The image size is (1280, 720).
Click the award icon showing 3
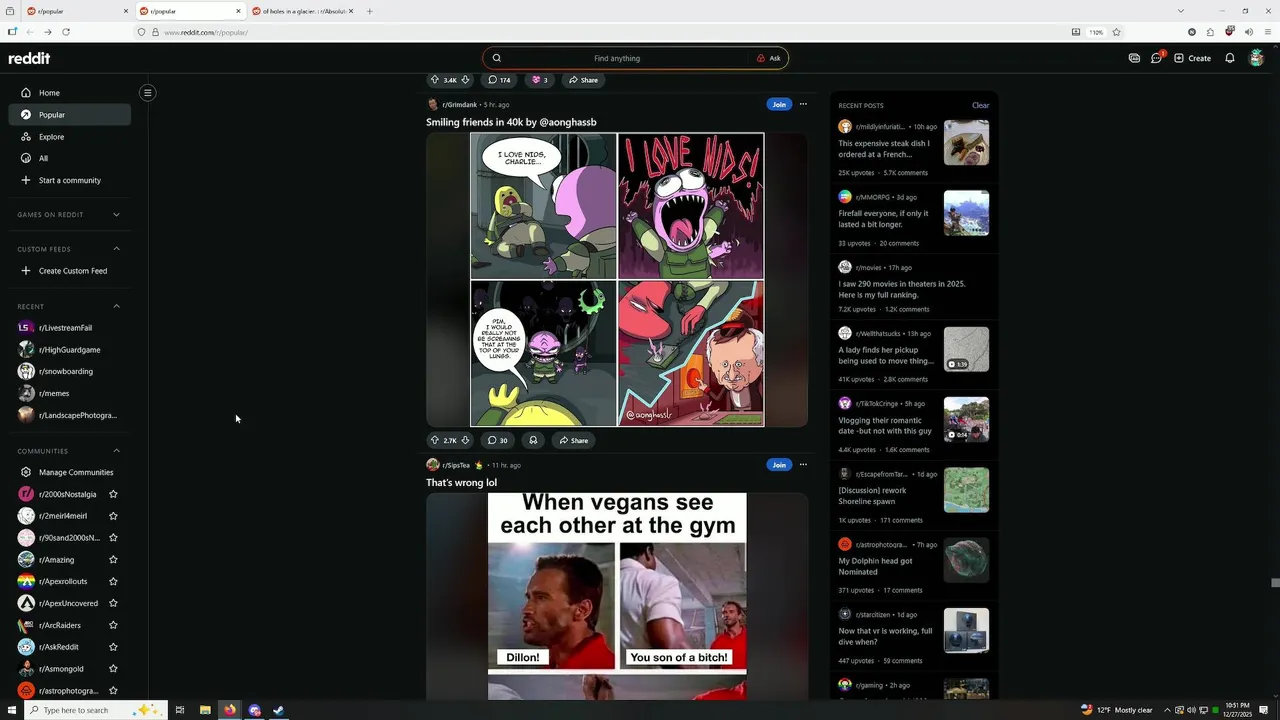539,80
